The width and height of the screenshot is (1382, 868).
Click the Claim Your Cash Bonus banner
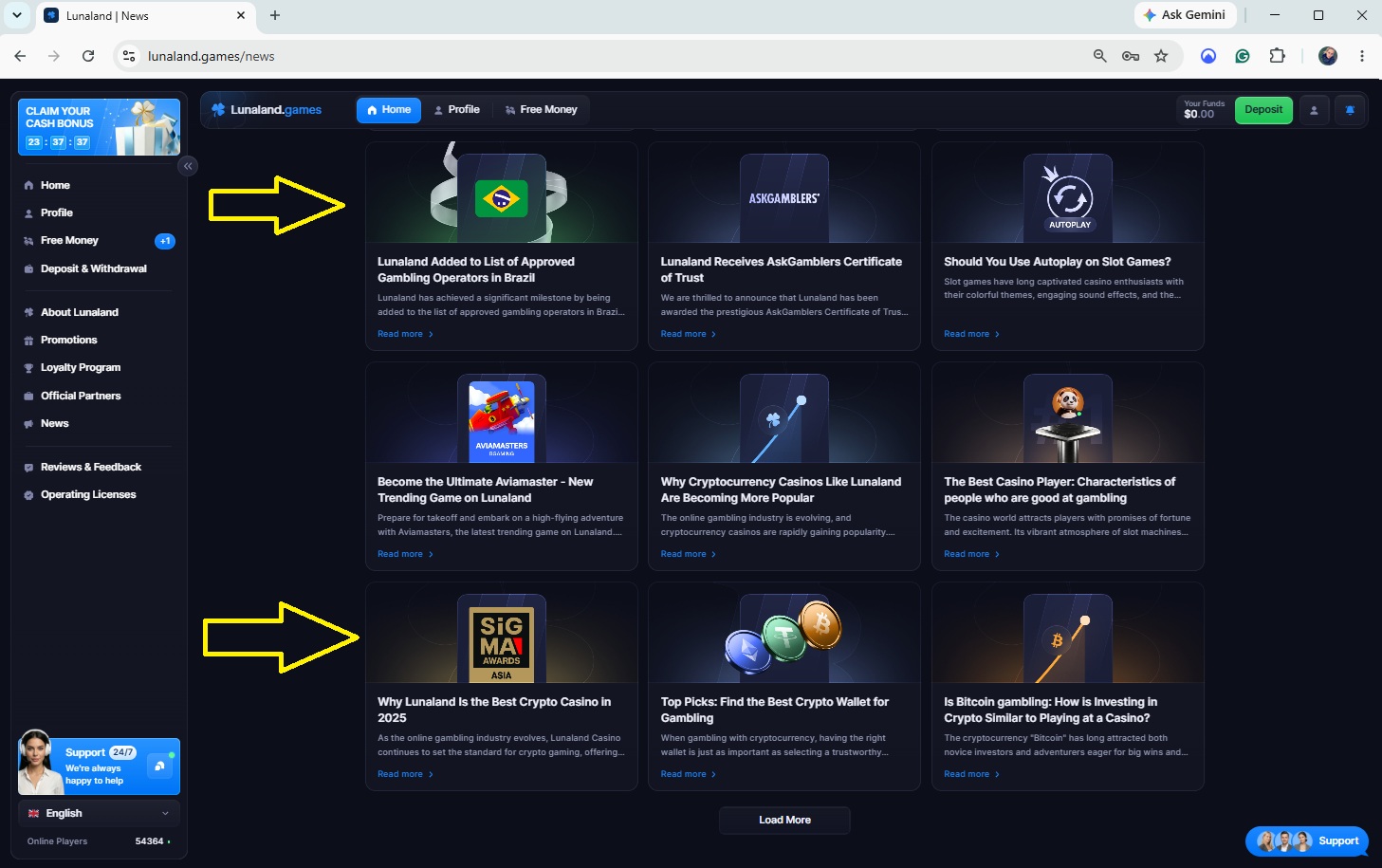pos(99,127)
